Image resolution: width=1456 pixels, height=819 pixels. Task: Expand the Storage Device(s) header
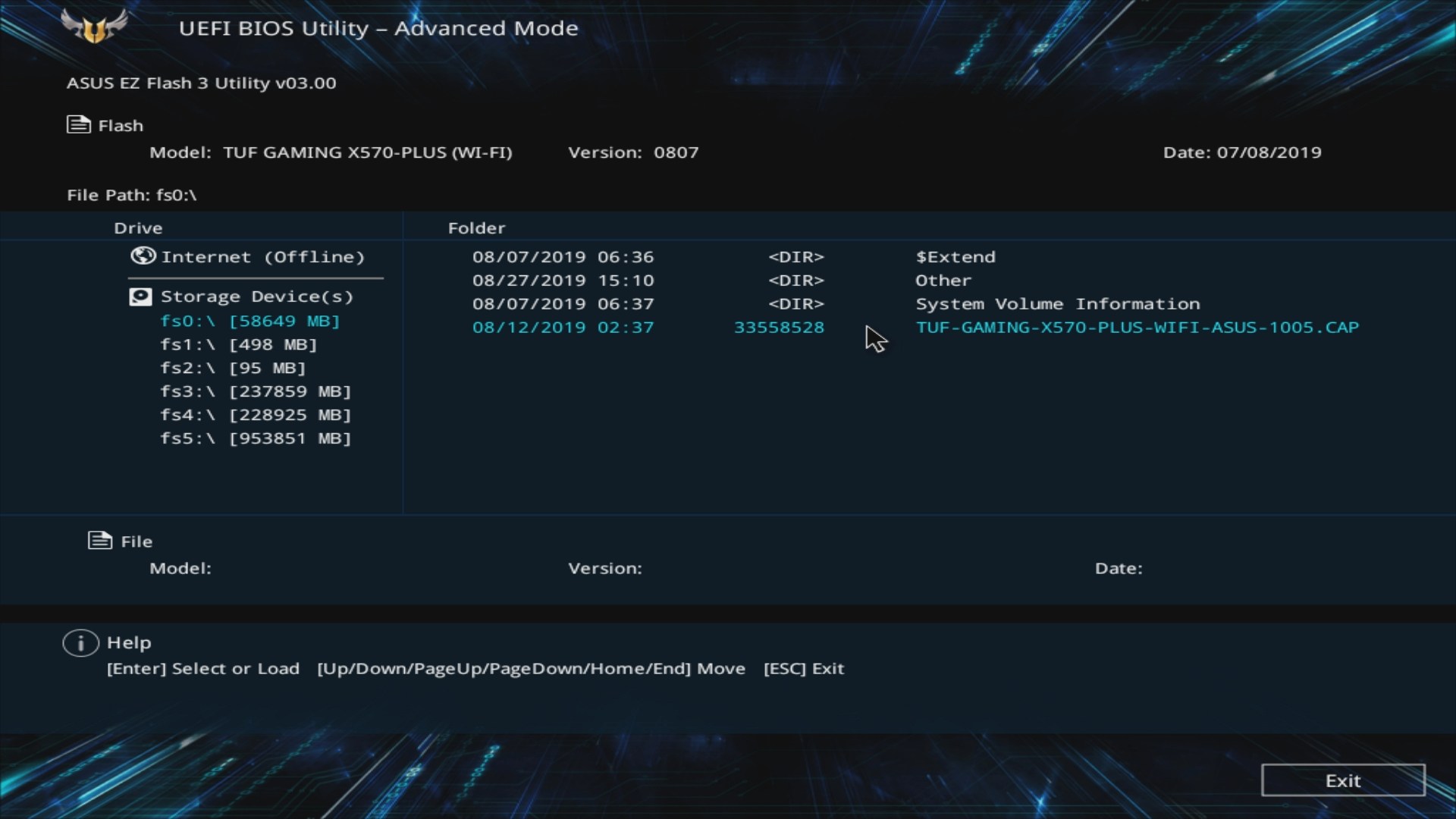point(257,297)
